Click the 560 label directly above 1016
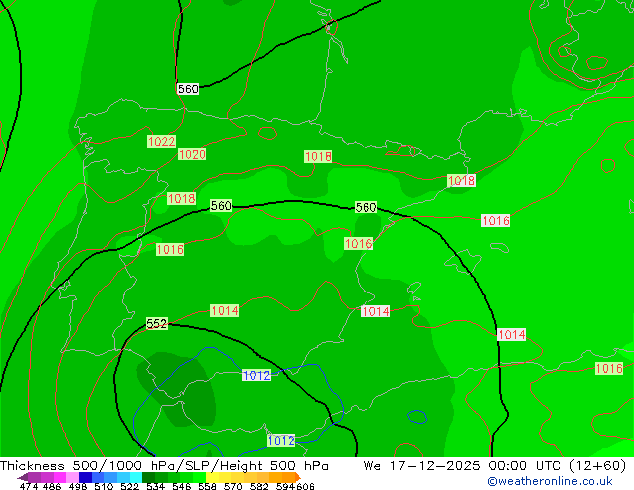The image size is (634, 490). coord(366,207)
